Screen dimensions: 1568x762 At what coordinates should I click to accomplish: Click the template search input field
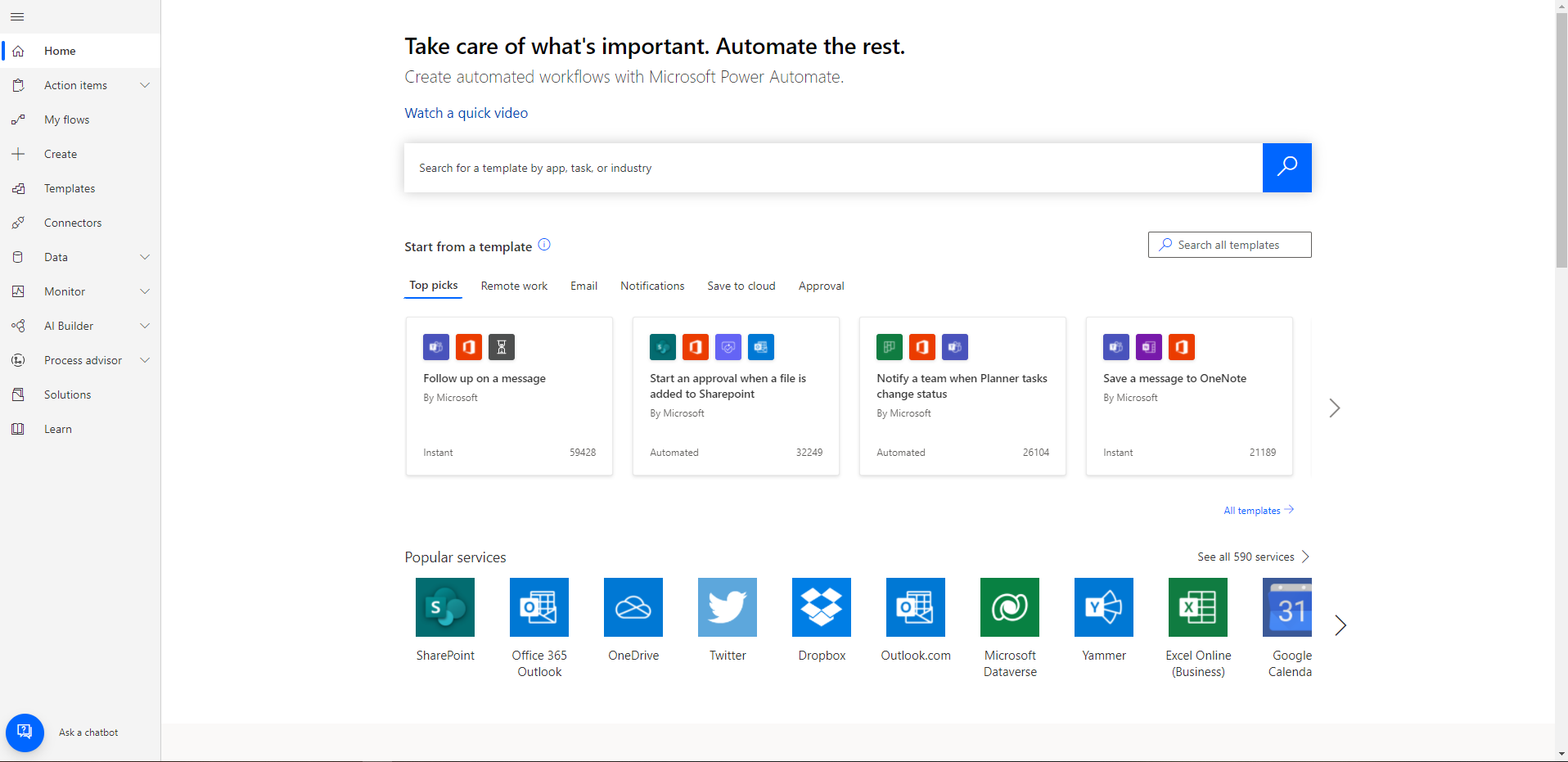click(832, 168)
